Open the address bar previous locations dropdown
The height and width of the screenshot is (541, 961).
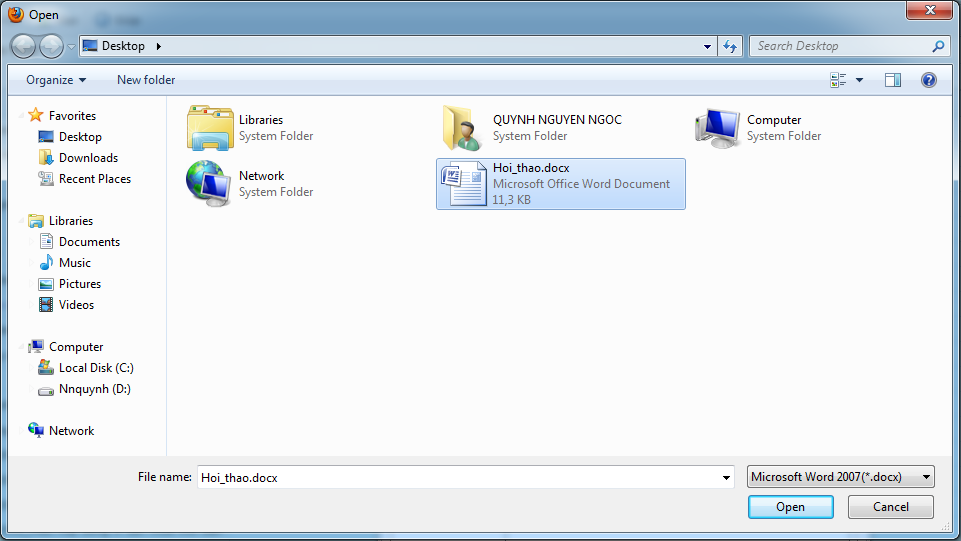pyautogui.click(x=708, y=46)
